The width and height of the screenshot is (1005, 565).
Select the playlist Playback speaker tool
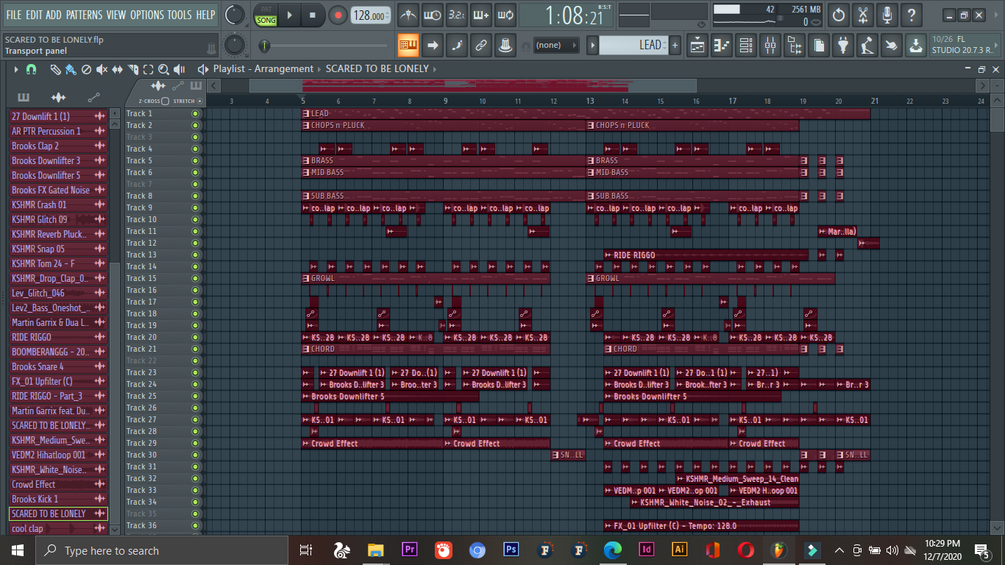point(179,69)
